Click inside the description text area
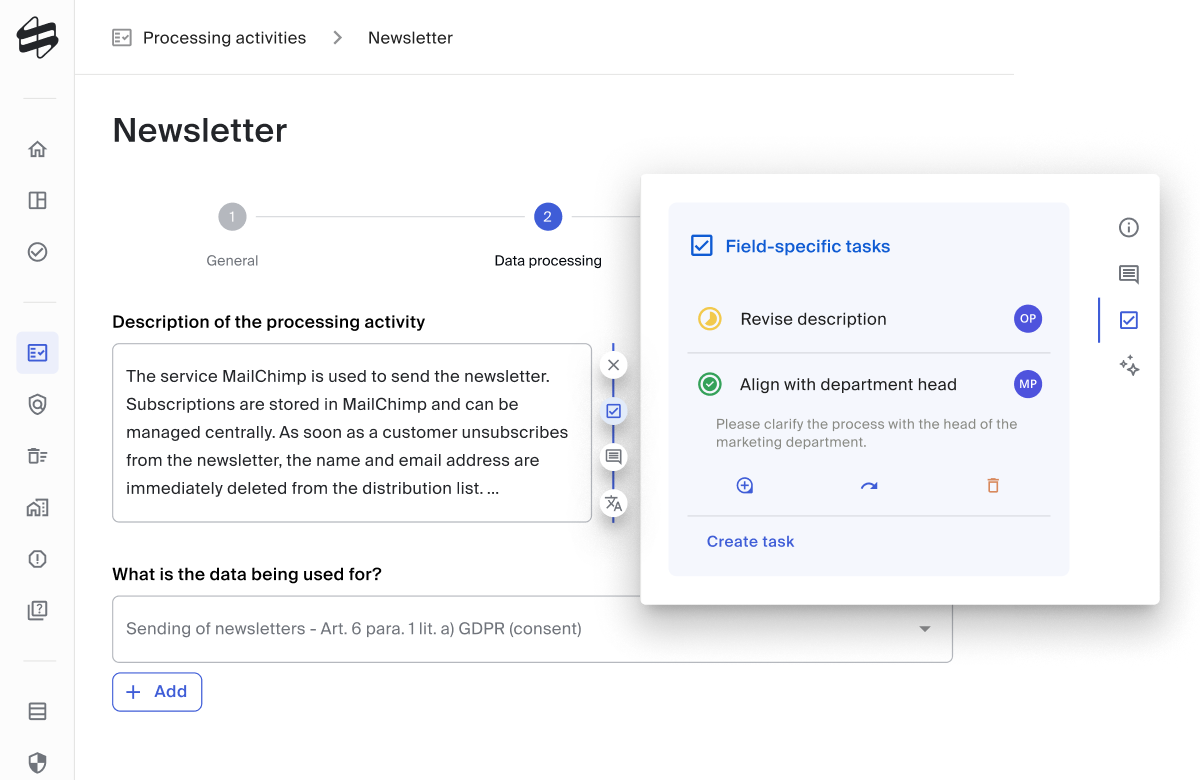 [x=352, y=433]
